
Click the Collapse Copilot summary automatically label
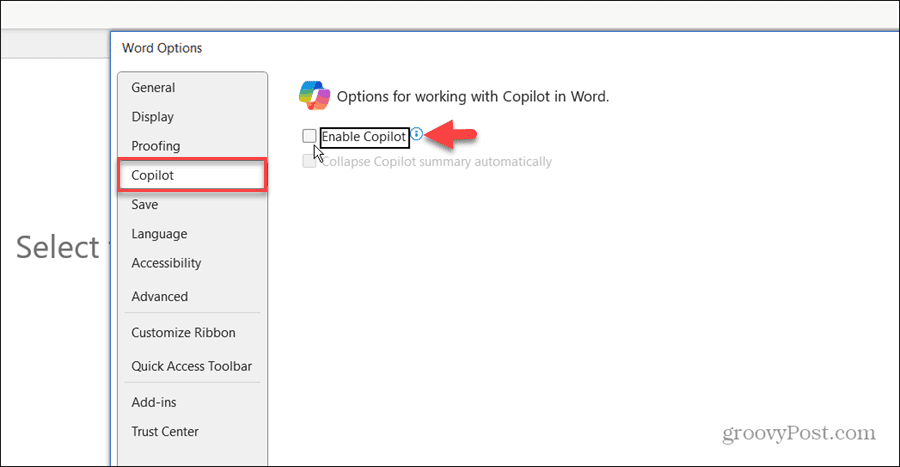click(x=437, y=162)
